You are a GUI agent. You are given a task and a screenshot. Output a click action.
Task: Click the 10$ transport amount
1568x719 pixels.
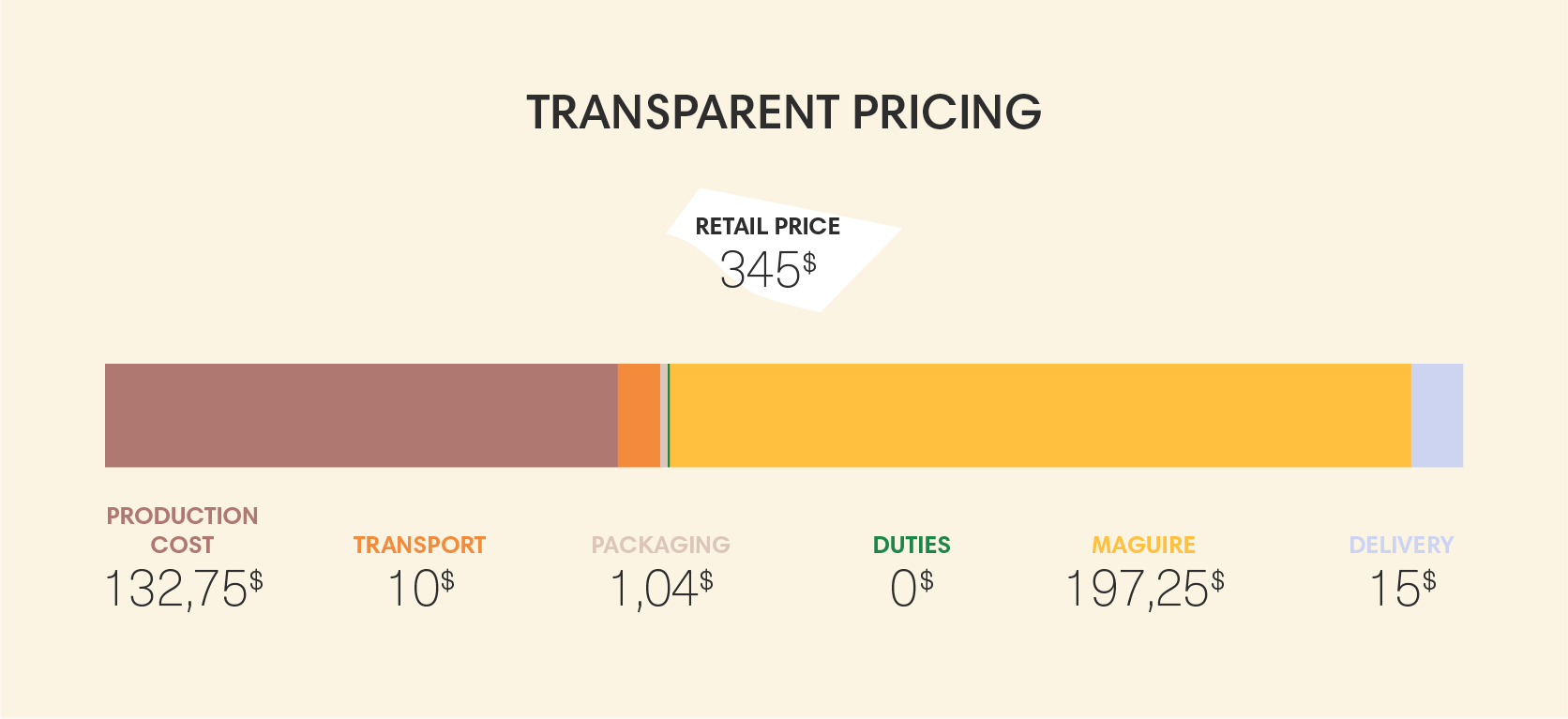point(420,590)
